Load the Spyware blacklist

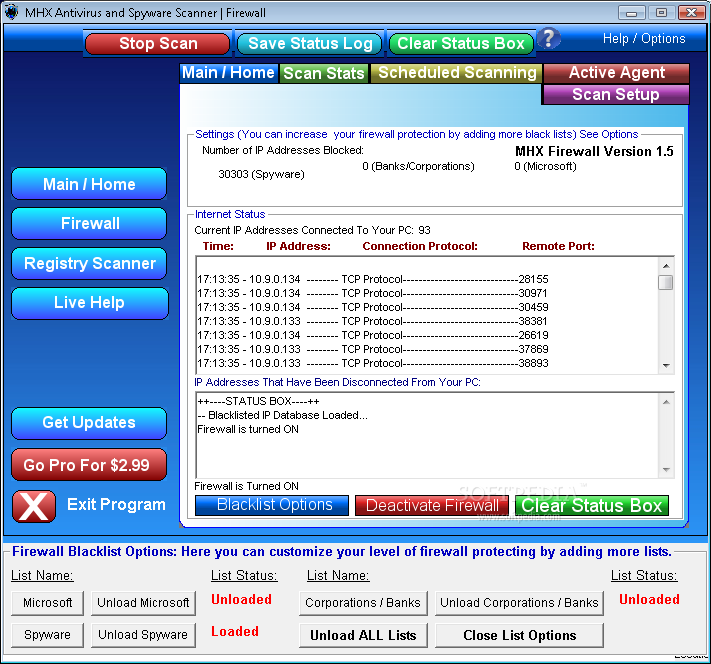coord(47,635)
